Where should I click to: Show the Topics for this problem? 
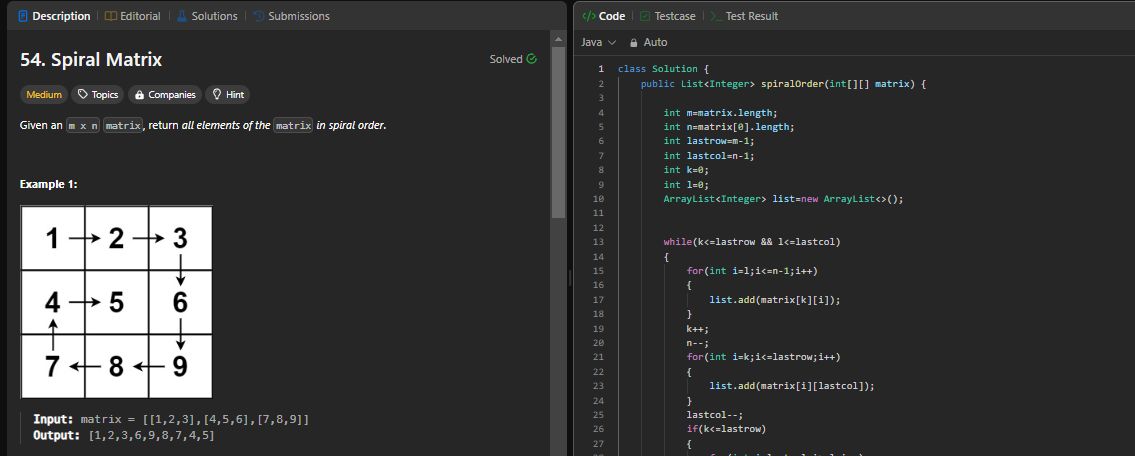pos(98,94)
